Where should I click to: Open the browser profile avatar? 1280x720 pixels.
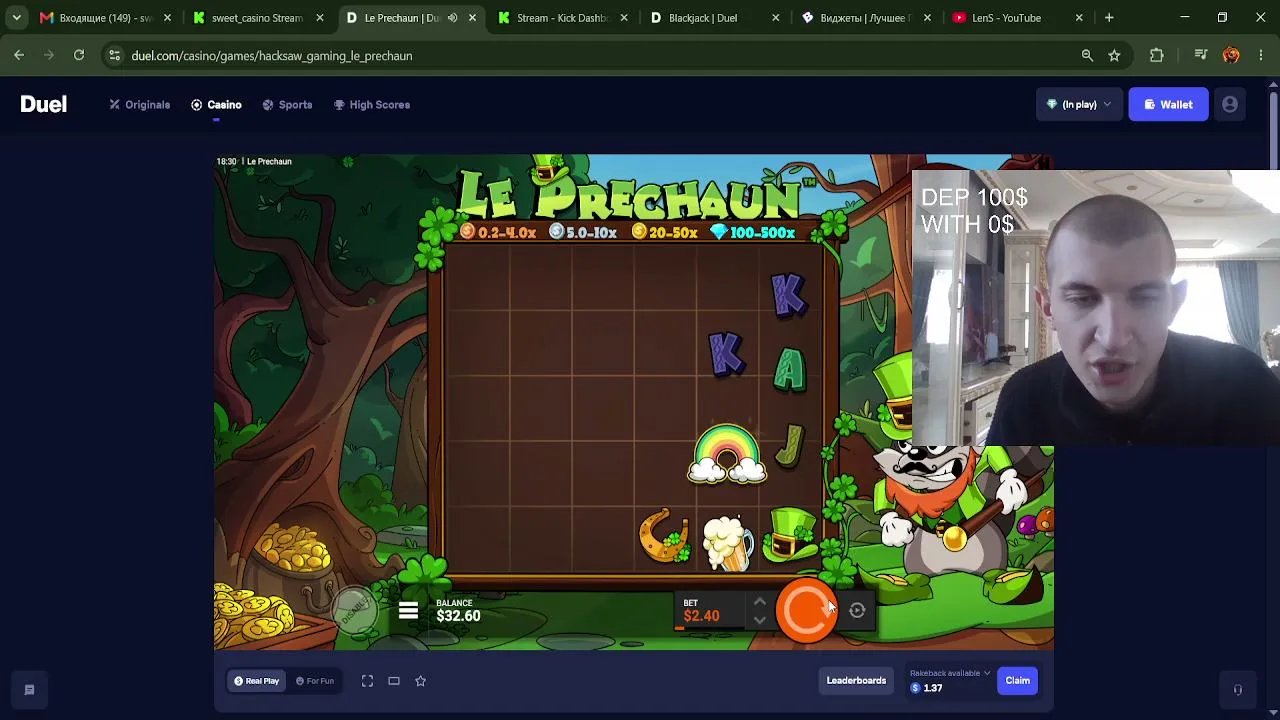[1231, 56]
